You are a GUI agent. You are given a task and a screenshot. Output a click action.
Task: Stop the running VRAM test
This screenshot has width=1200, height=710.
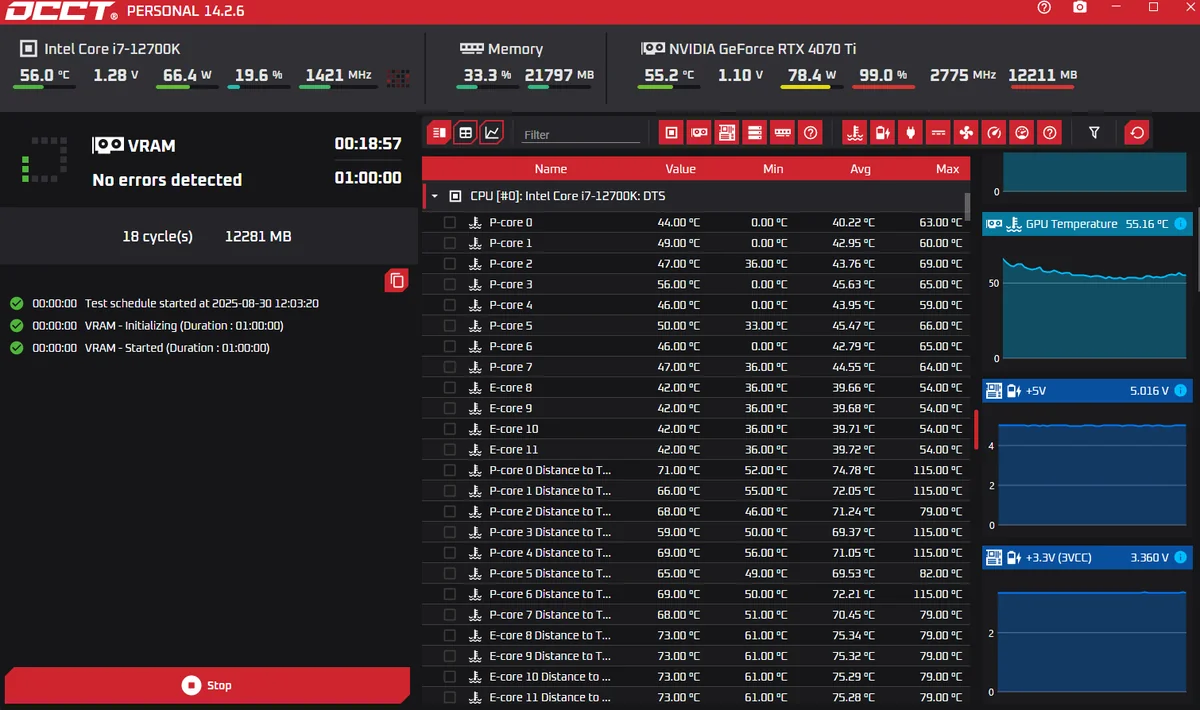tap(207, 686)
